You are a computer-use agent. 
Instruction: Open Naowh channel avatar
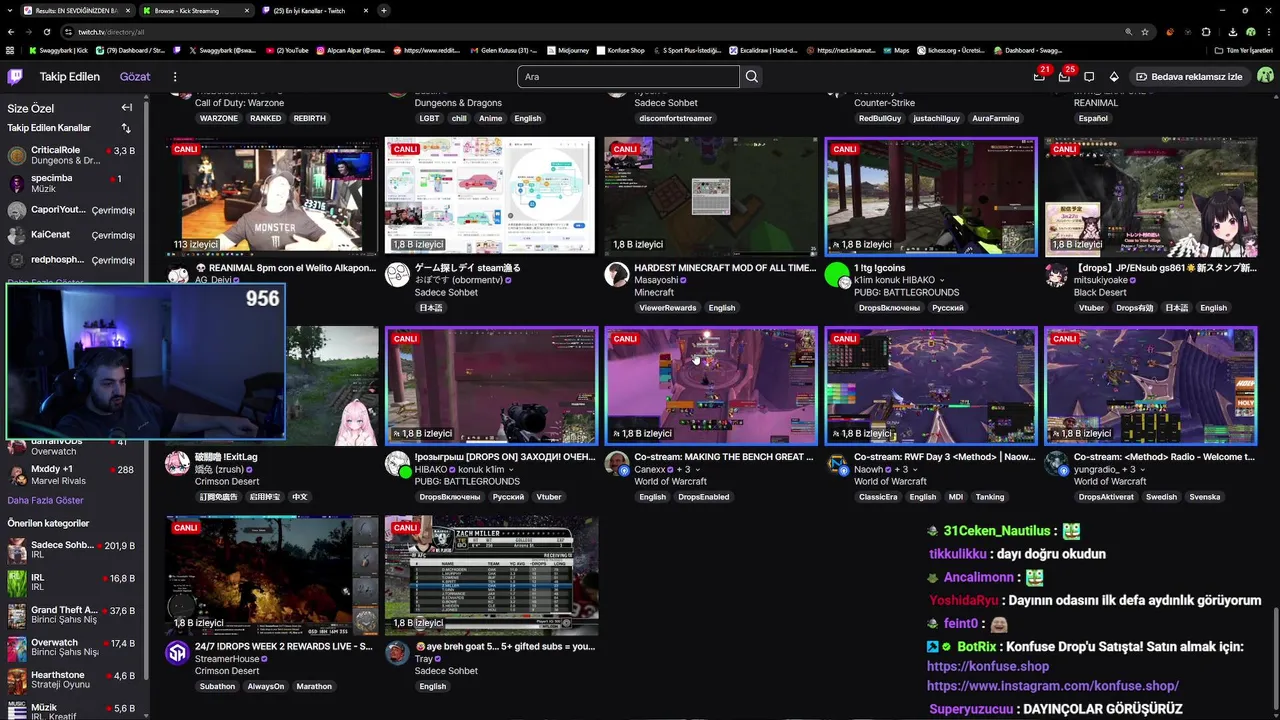coord(837,464)
